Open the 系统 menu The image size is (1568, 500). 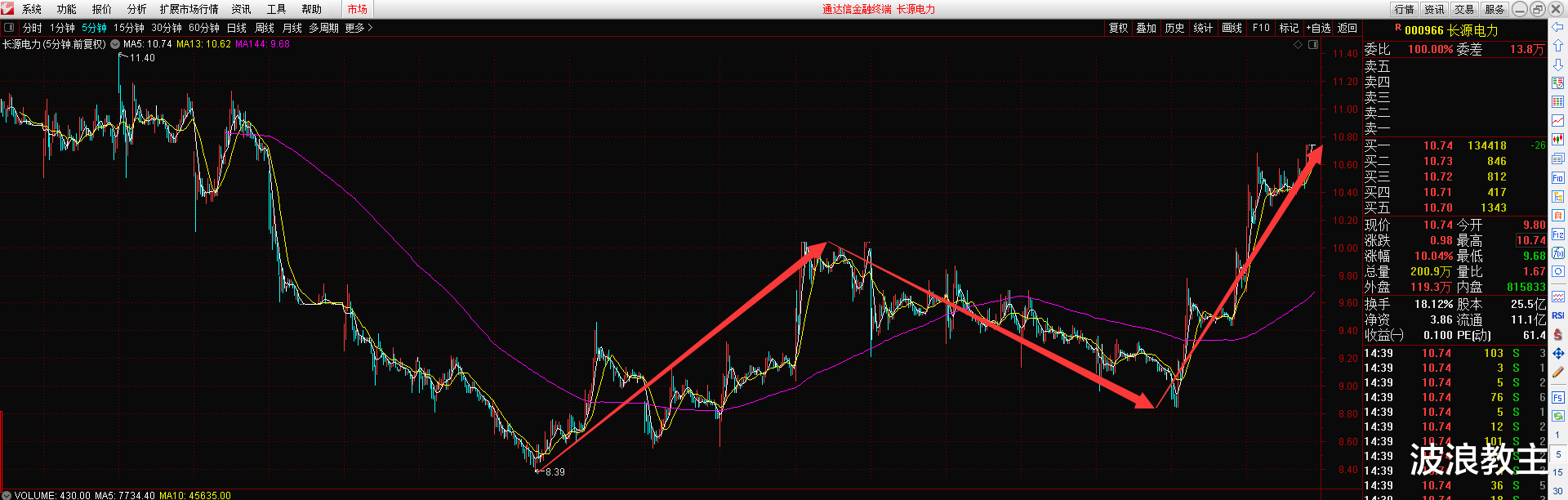pos(32,9)
